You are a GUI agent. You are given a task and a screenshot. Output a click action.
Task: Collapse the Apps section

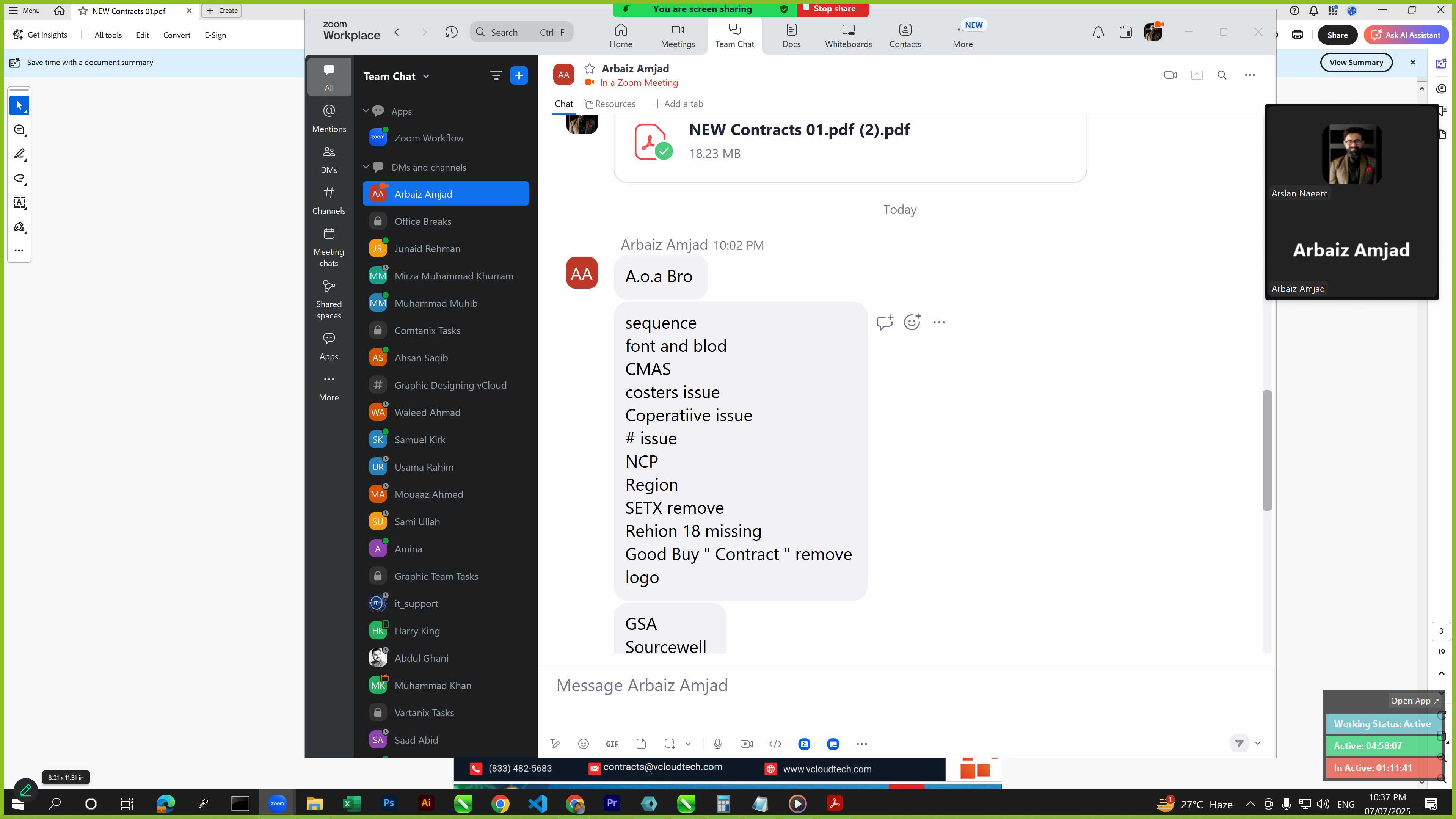(366, 111)
